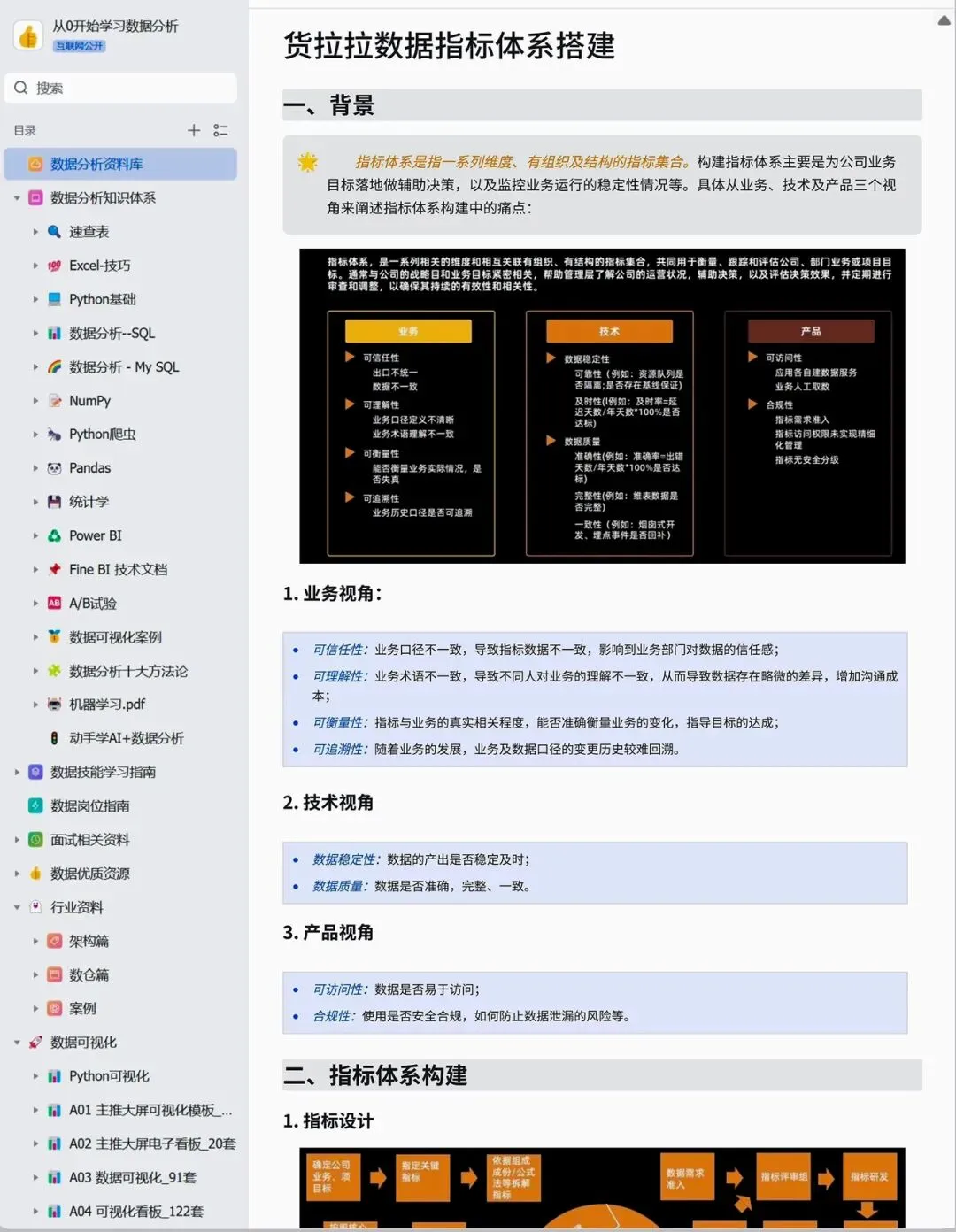The image size is (956, 1232).
Task: Click the Fine BI 技术文档 pin icon
Action: click(54, 569)
